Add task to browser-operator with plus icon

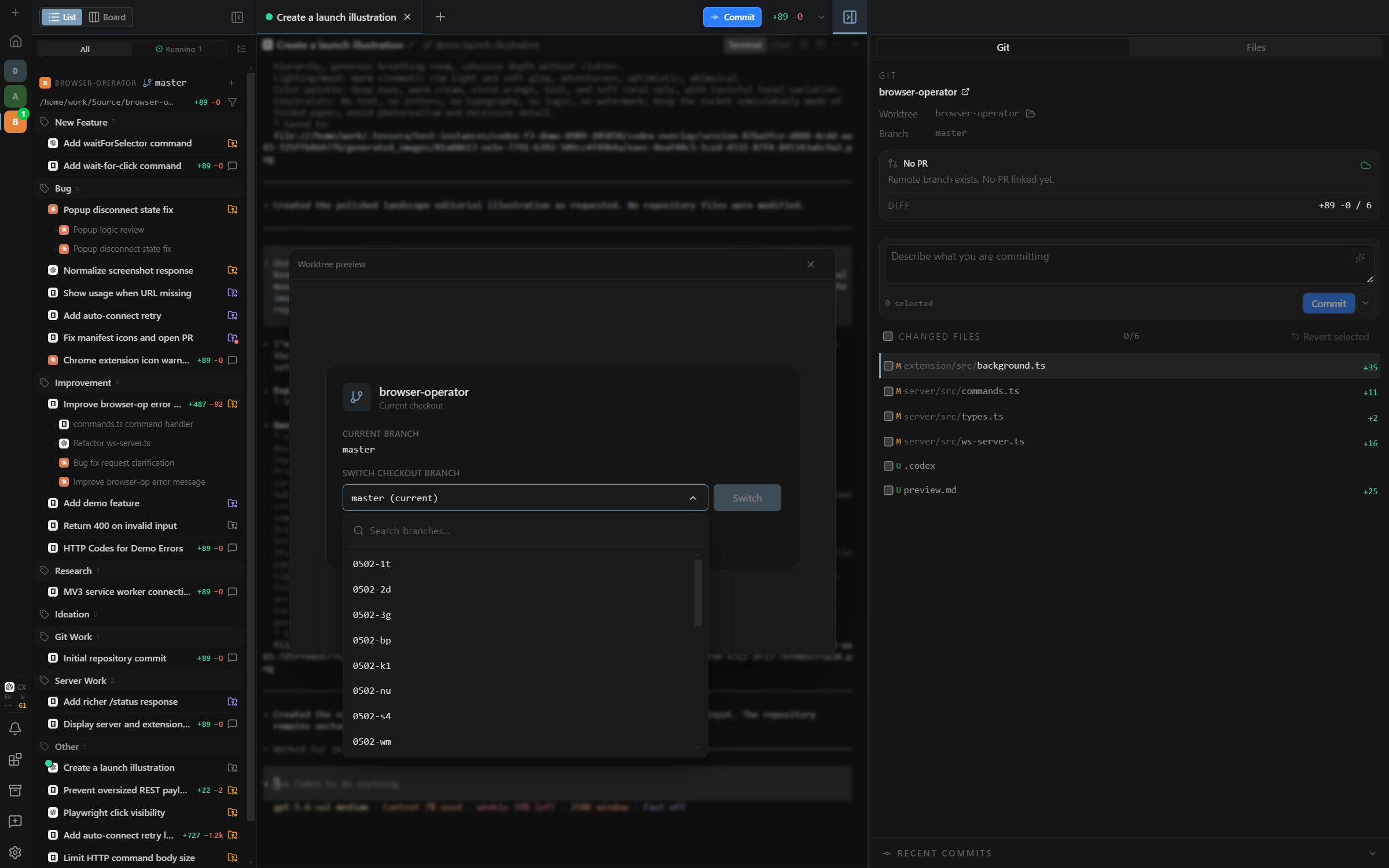[231, 83]
